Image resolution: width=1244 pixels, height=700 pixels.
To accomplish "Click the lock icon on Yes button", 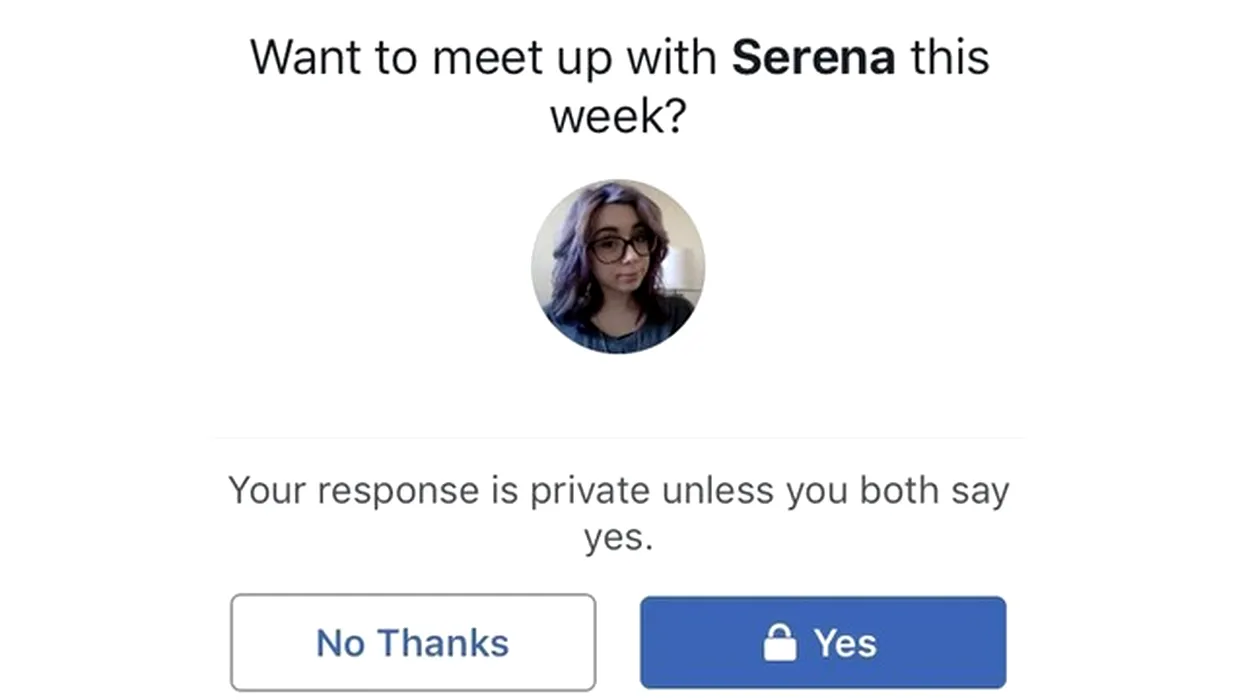I will click(x=780, y=643).
